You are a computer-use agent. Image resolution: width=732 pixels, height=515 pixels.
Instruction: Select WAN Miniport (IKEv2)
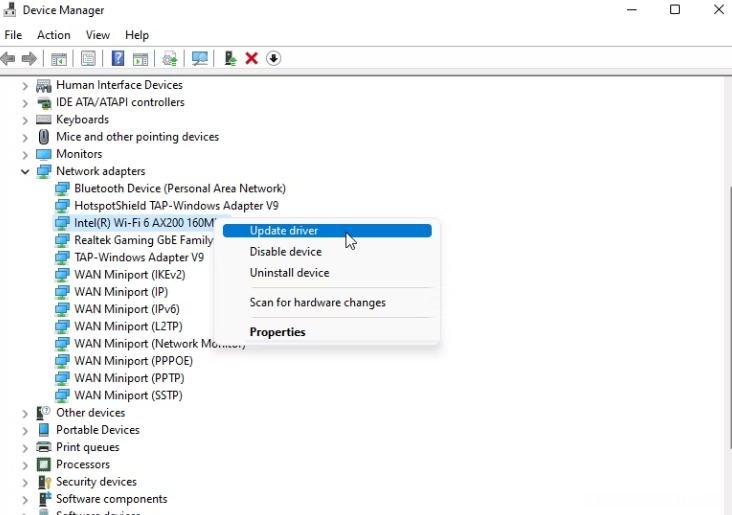(130, 275)
